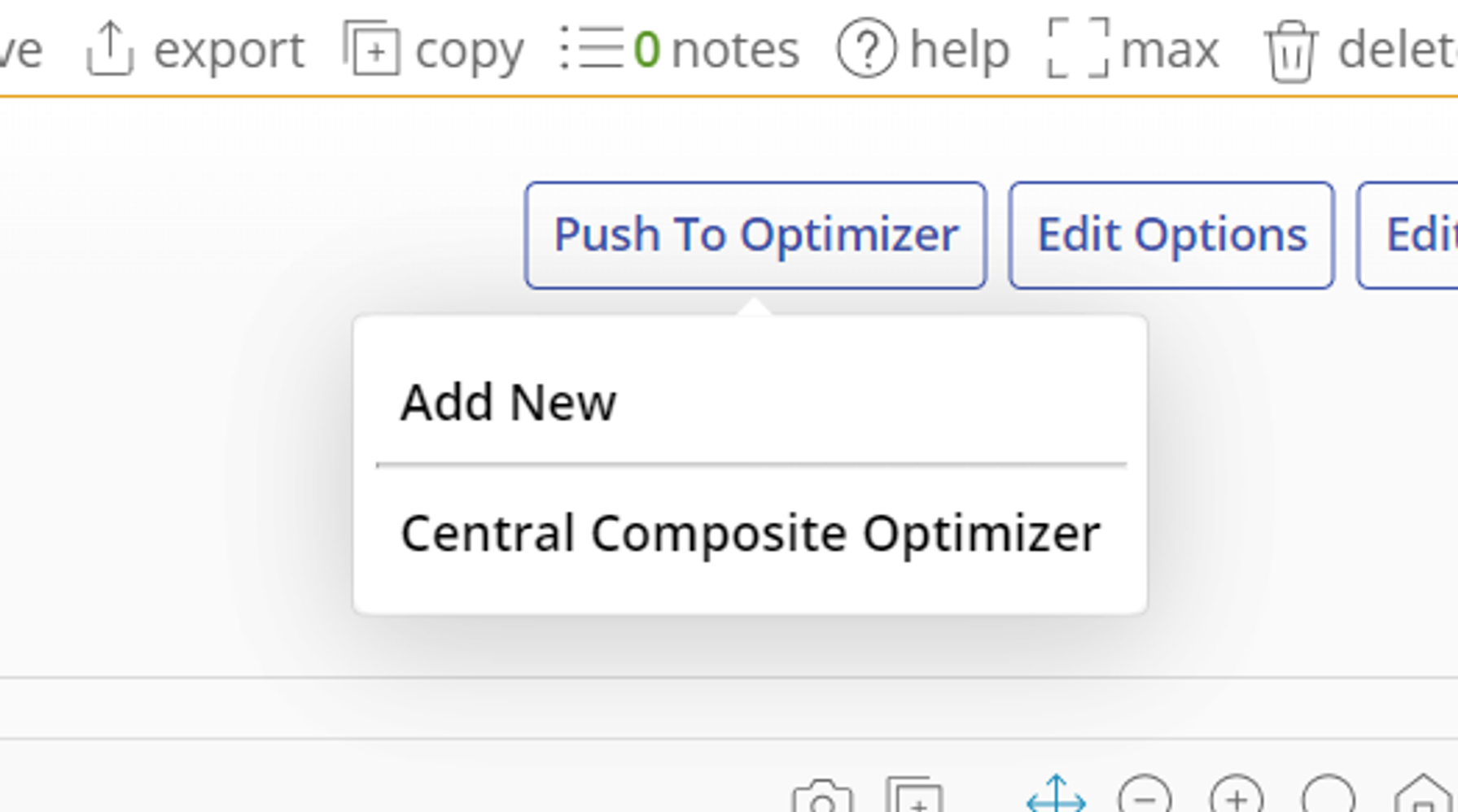
Task: Select Central Composite Optimizer menu entry
Action: [750, 534]
